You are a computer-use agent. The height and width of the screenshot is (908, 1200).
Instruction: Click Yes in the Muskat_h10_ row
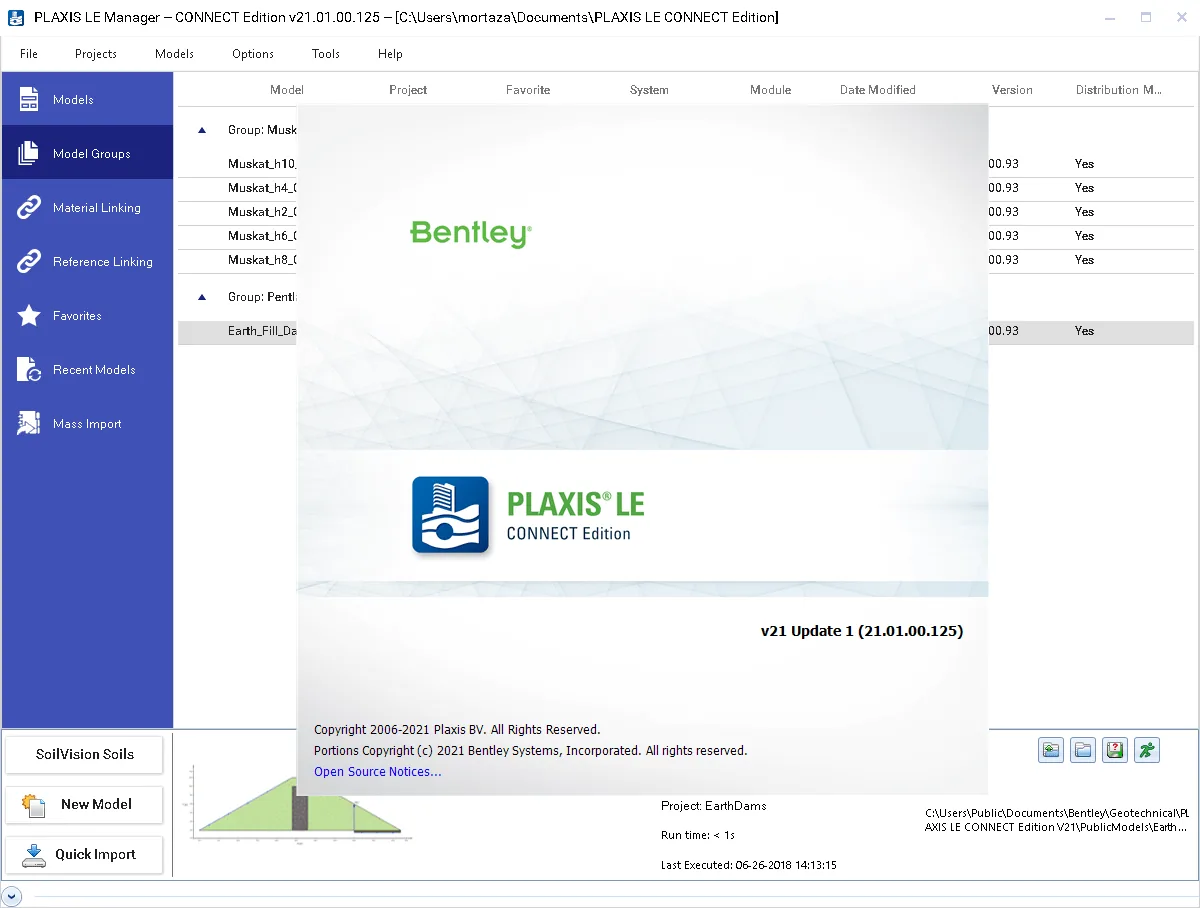(1084, 164)
